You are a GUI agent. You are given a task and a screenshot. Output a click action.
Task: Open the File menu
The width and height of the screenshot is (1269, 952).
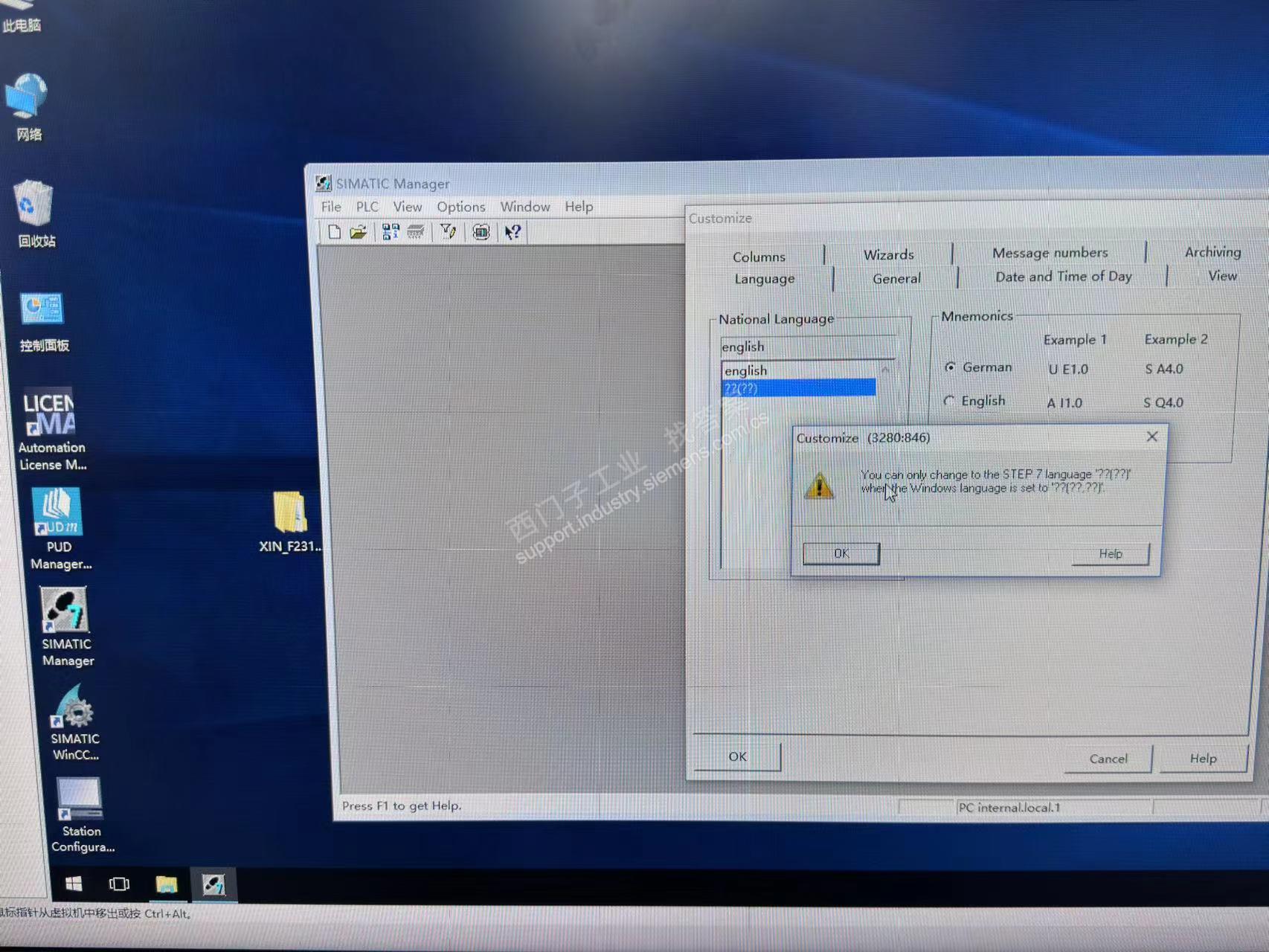[x=331, y=207]
